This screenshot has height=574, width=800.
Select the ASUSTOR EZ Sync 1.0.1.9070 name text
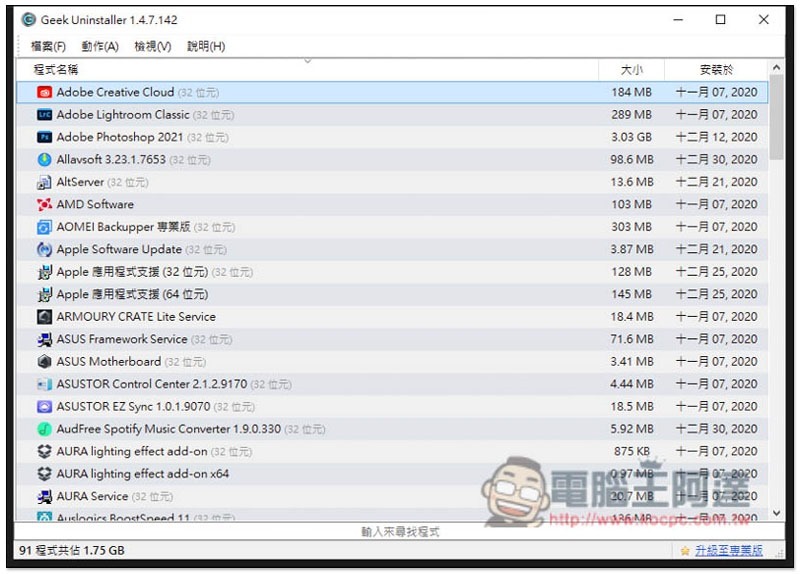(134, 407)
